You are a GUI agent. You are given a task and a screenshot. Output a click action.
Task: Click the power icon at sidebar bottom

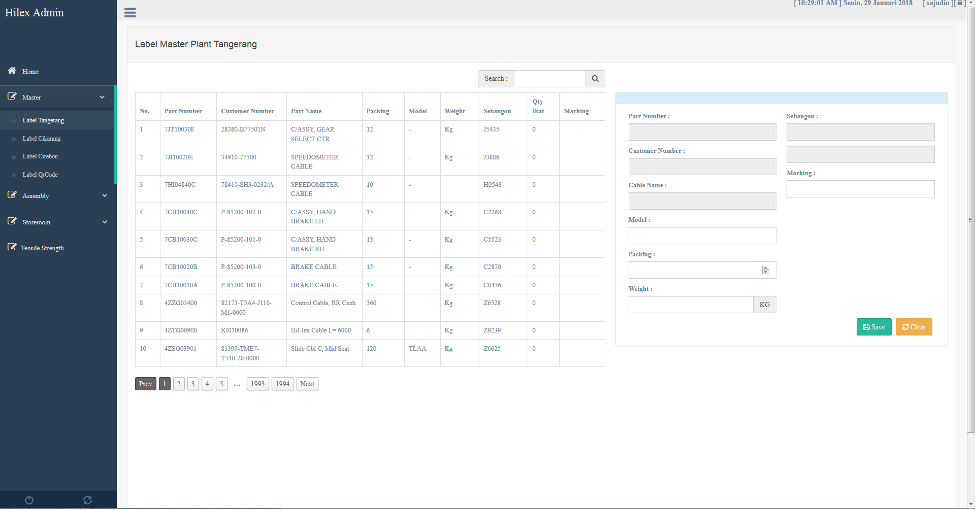coord(29,499)
